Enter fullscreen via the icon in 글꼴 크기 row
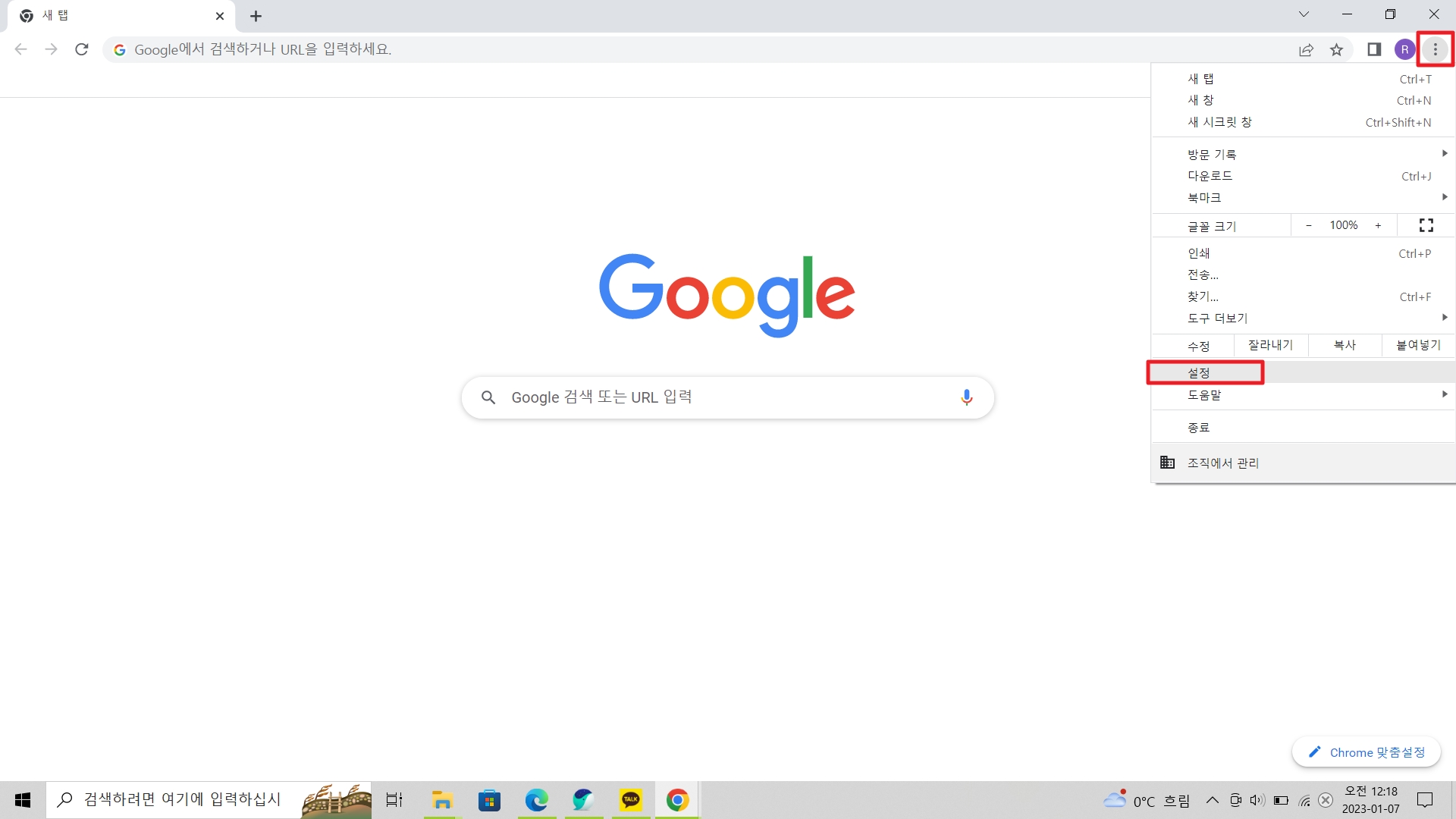 click(x=1426, y=225)
